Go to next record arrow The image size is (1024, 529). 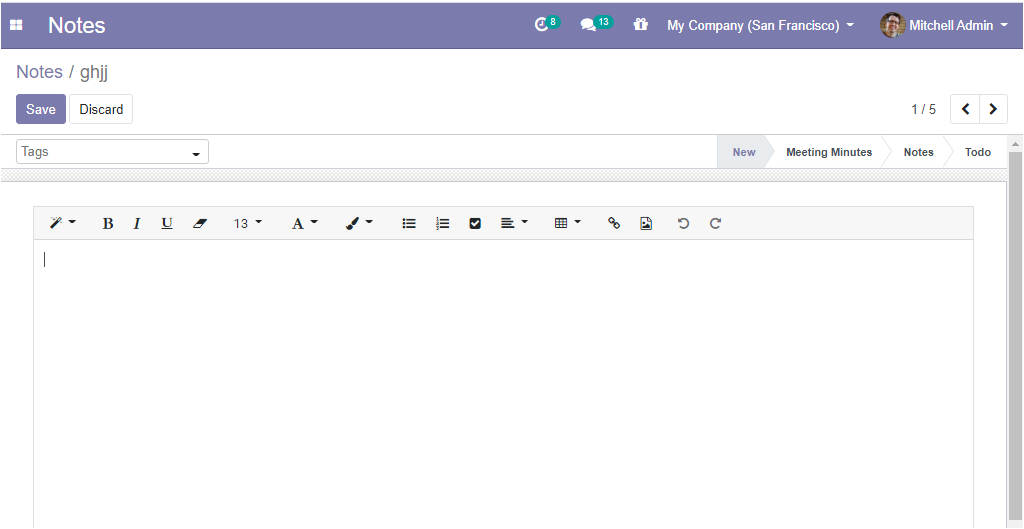pos(993,109)
